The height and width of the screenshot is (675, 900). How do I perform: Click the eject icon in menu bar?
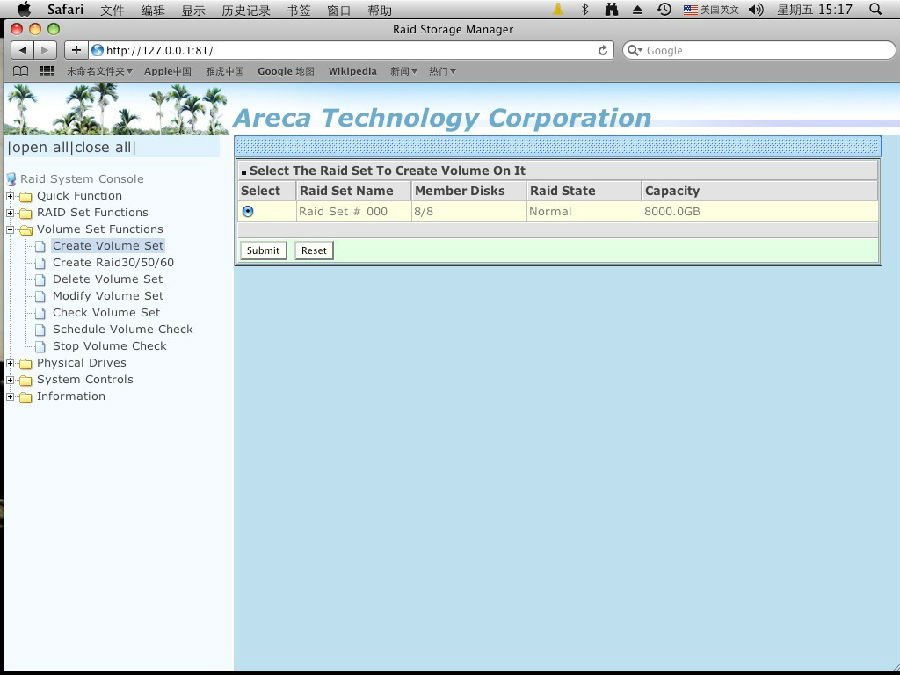click(637, 9)
